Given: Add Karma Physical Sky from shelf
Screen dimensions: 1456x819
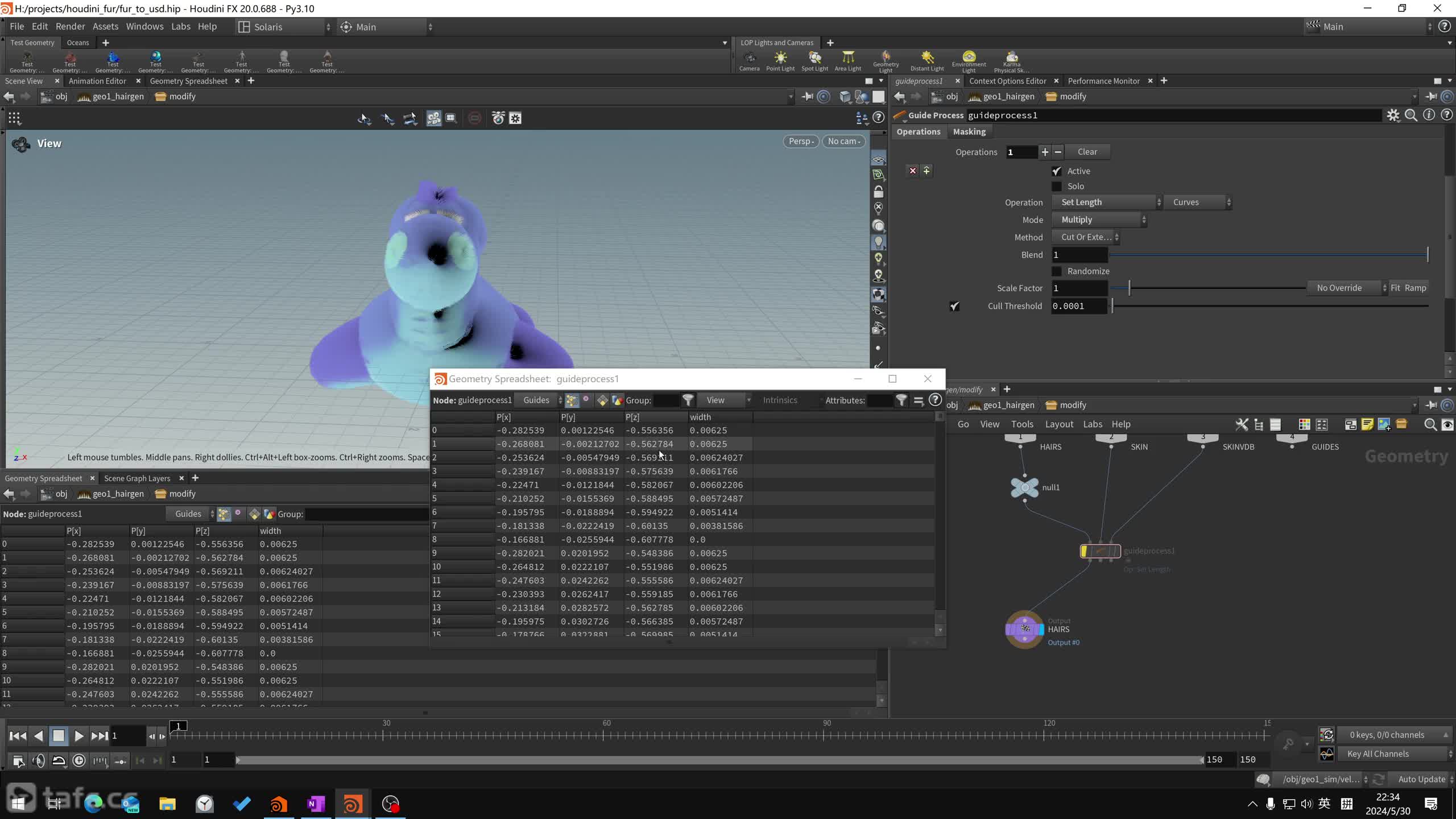Looking at the screenshot, I should (1011, 61).
